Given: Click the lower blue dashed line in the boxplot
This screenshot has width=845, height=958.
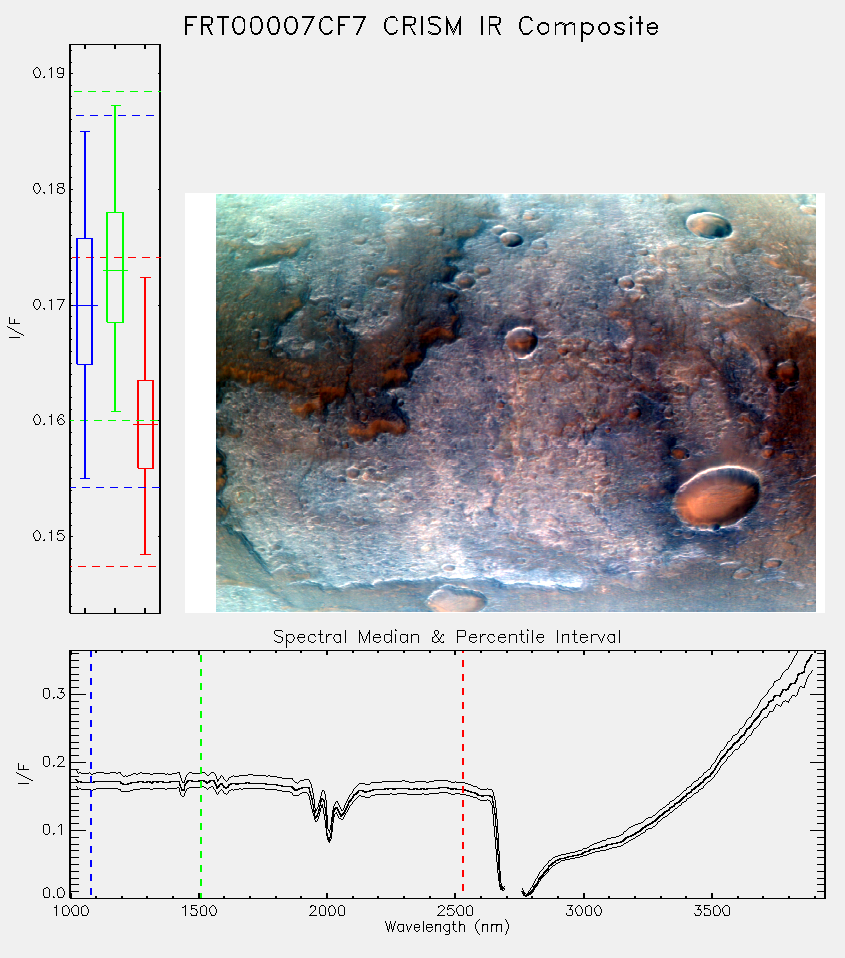Looking at the screenshot, I should tap(115, 488).
